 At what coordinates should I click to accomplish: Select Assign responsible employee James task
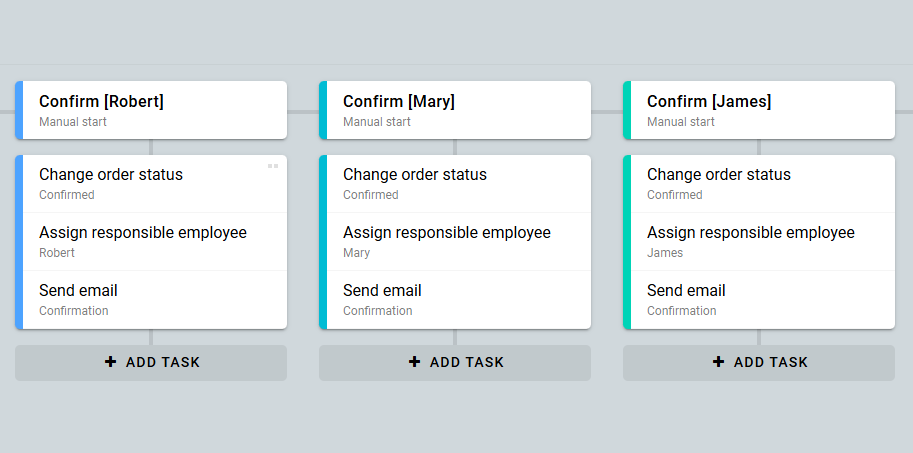(x=762, y=241)
